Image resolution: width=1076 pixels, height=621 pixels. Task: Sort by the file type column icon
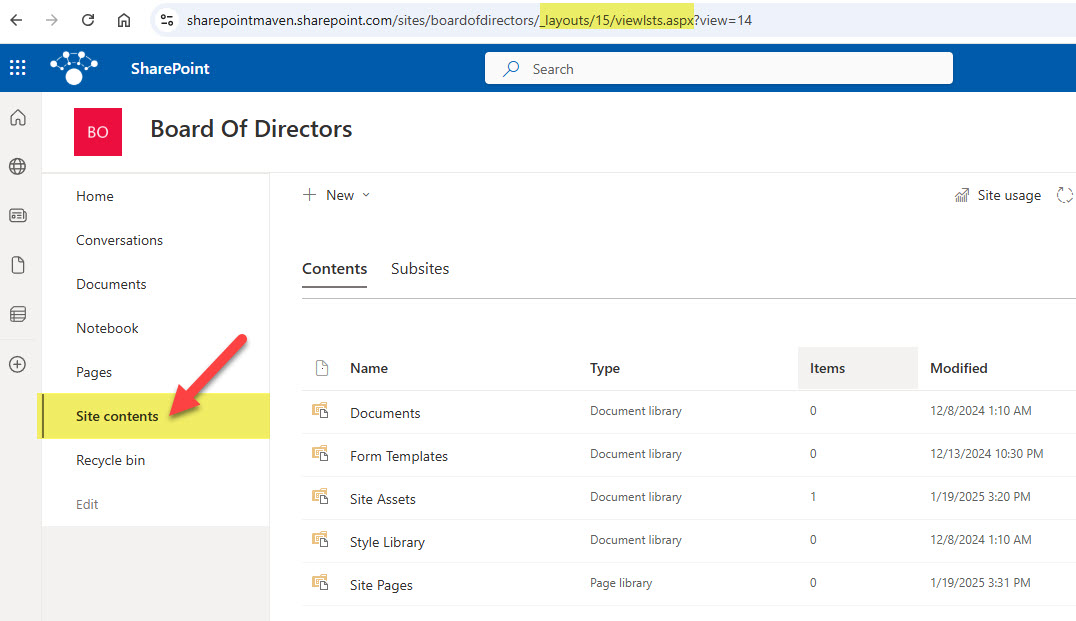pos(322,368)
